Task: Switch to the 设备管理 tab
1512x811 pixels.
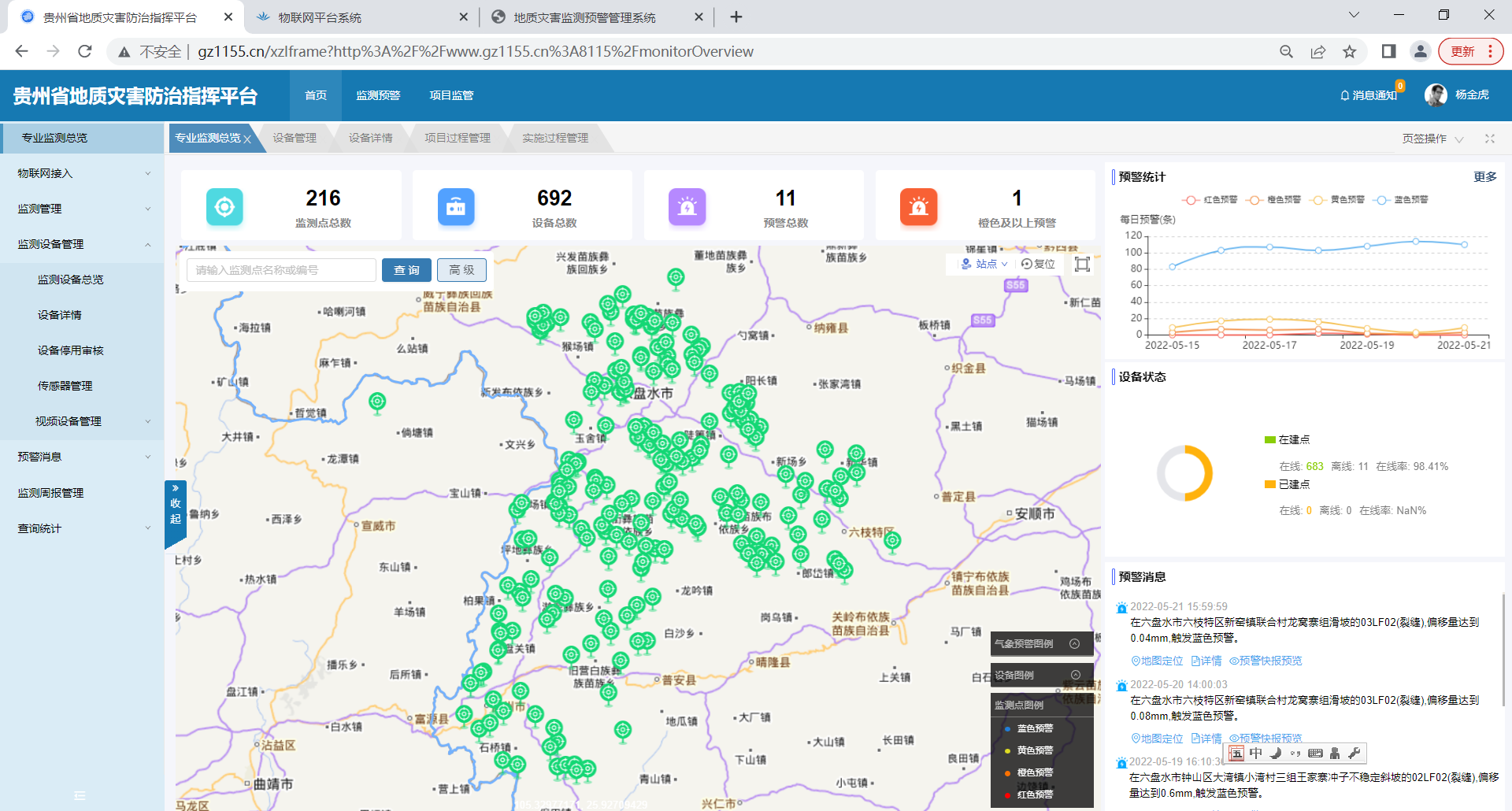Action: (x=295, y=139)
